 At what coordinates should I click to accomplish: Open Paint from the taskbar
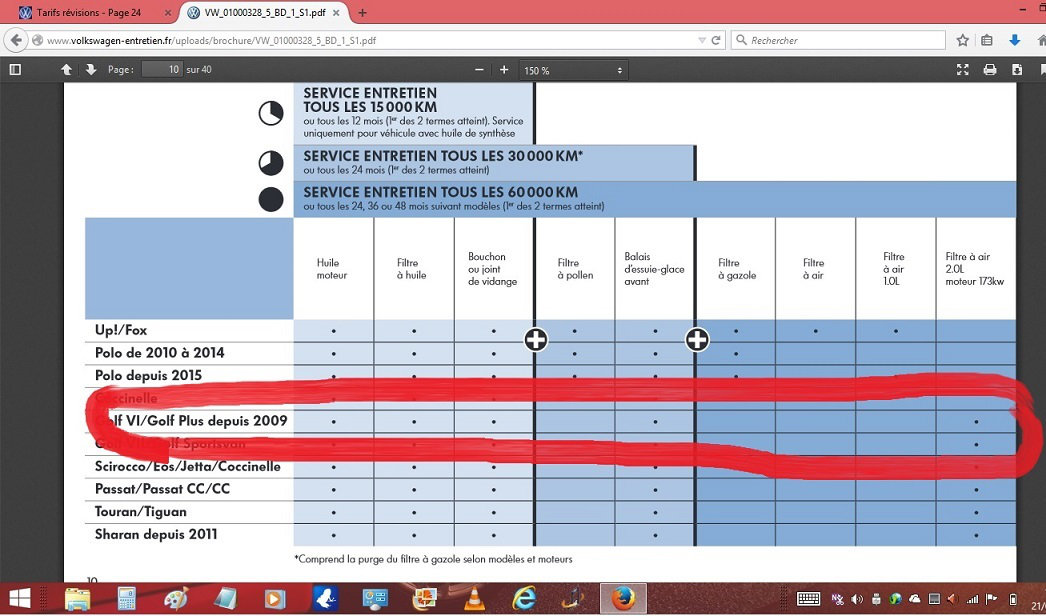(176, 599)
